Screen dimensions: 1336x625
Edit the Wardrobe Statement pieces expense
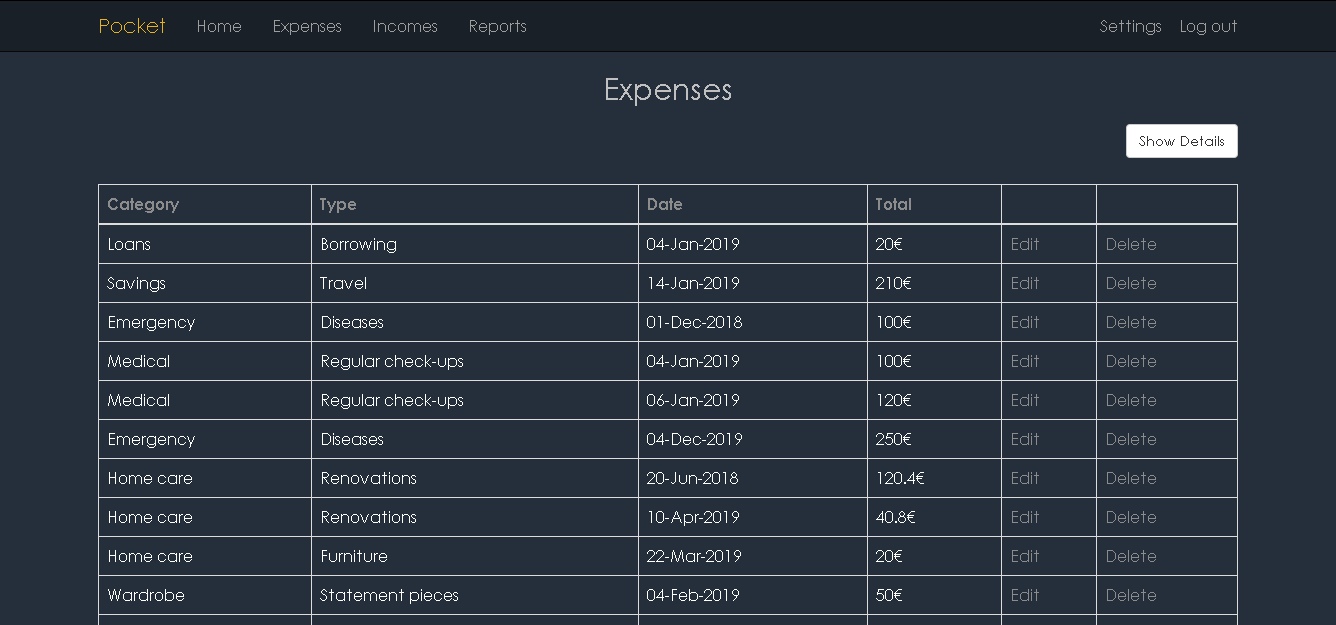(x=1025, y=595)
